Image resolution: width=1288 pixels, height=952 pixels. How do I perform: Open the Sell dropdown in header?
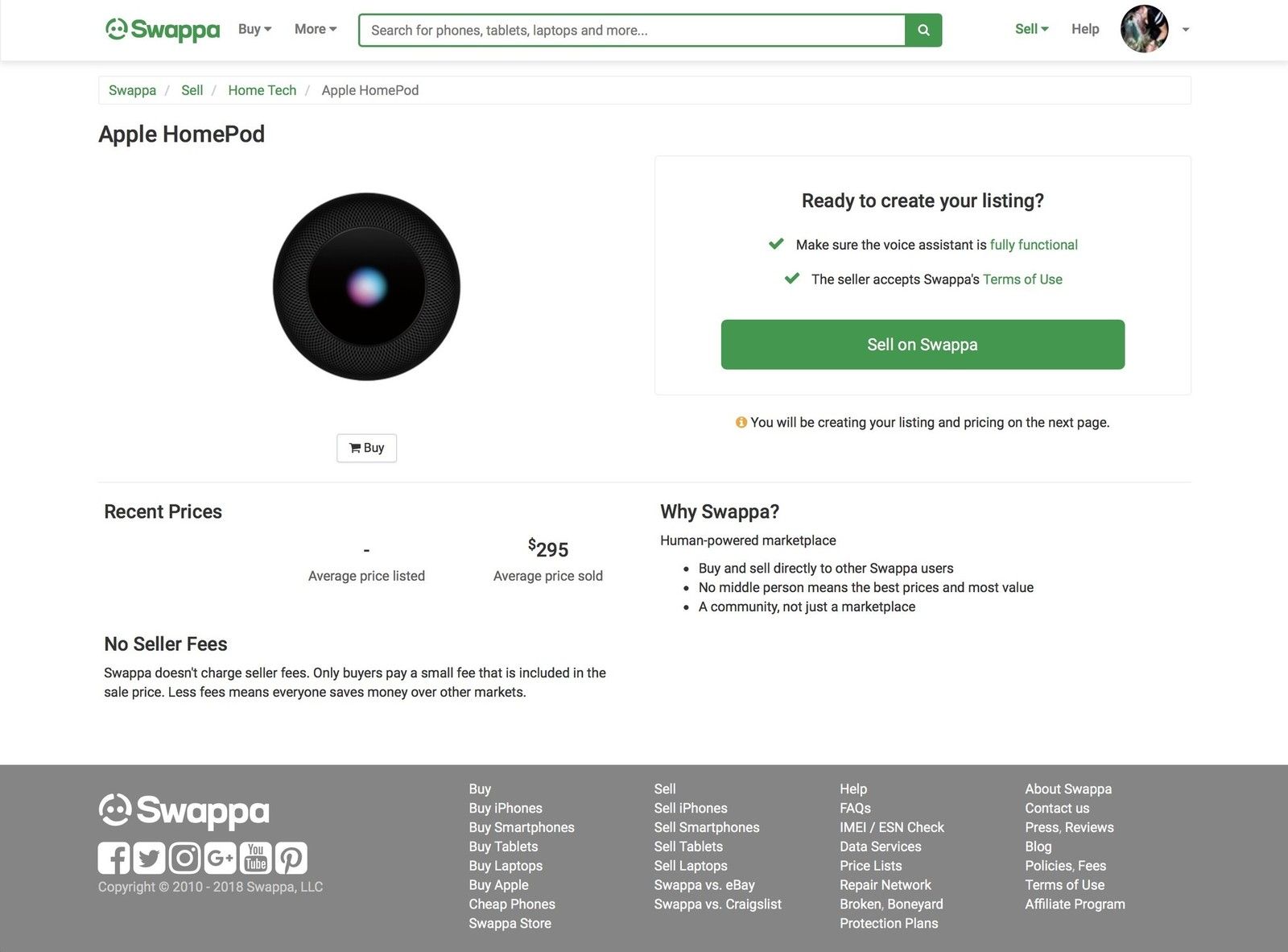pos(1031,29)
